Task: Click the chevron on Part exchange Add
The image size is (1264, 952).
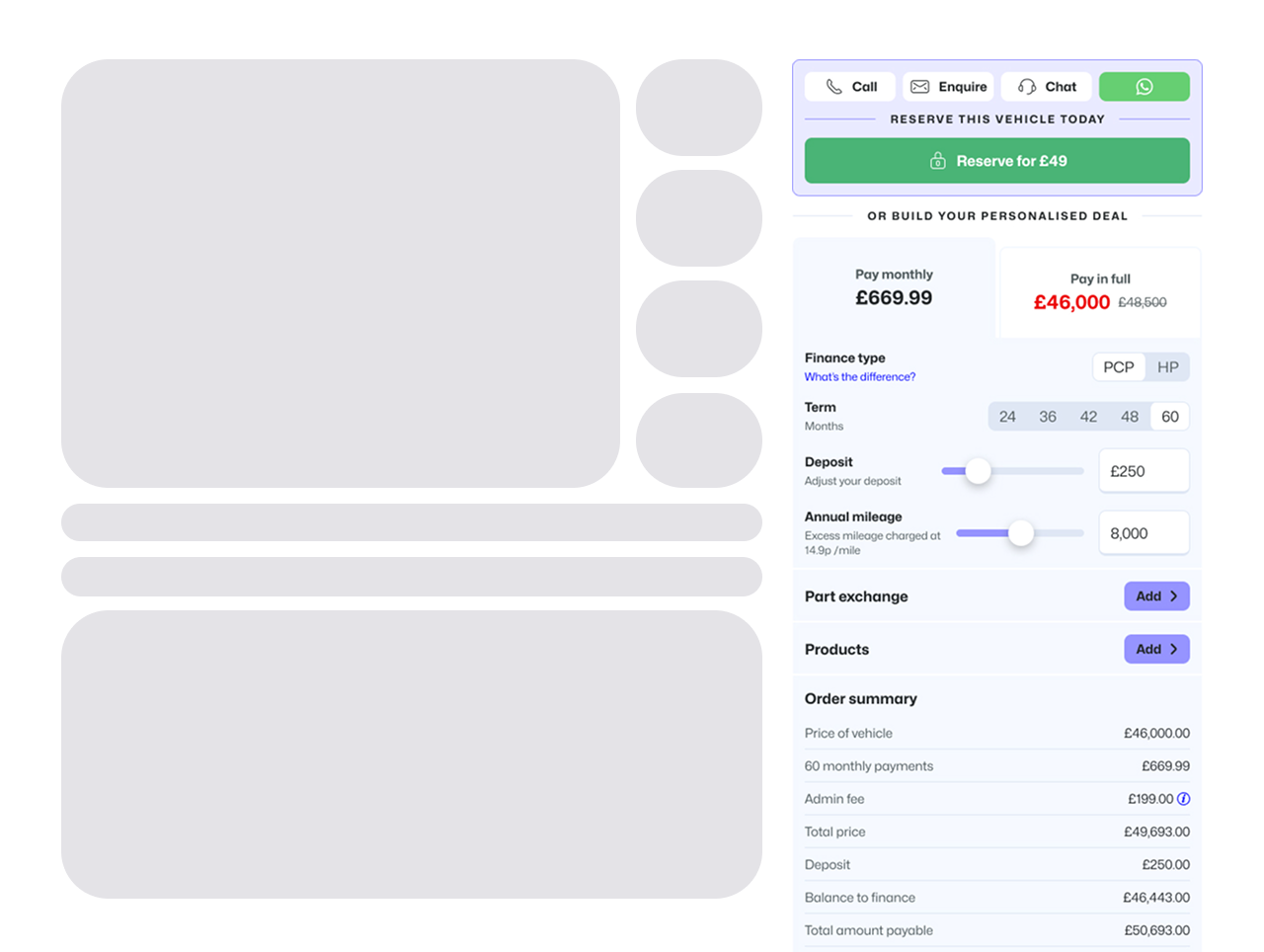Action: click(x=1174, y=596)
